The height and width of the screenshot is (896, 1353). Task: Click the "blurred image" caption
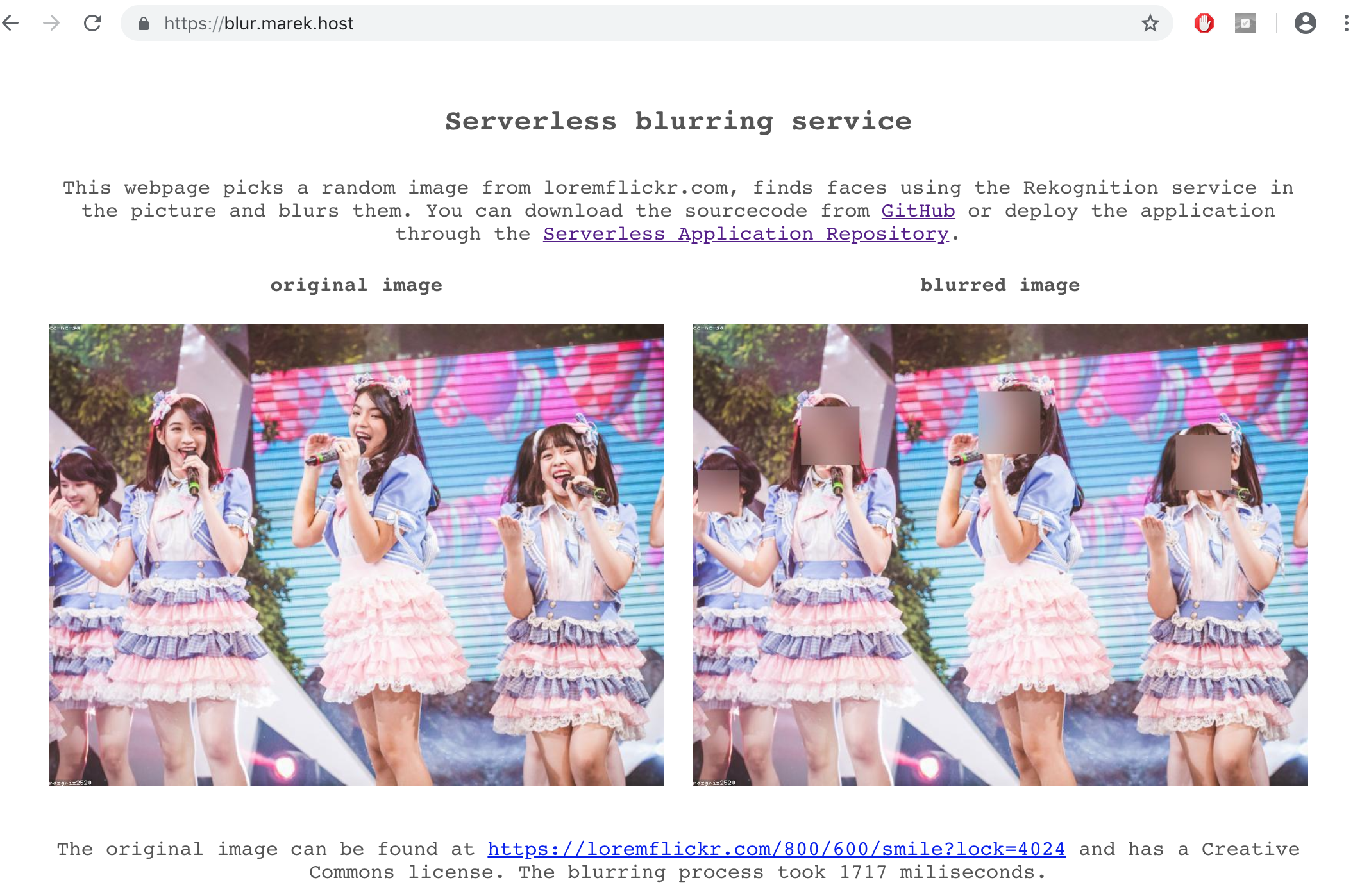pos(1000,285)
